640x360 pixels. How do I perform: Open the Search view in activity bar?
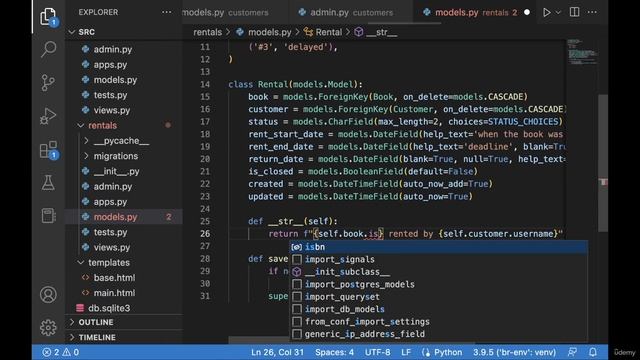point(48,49)
